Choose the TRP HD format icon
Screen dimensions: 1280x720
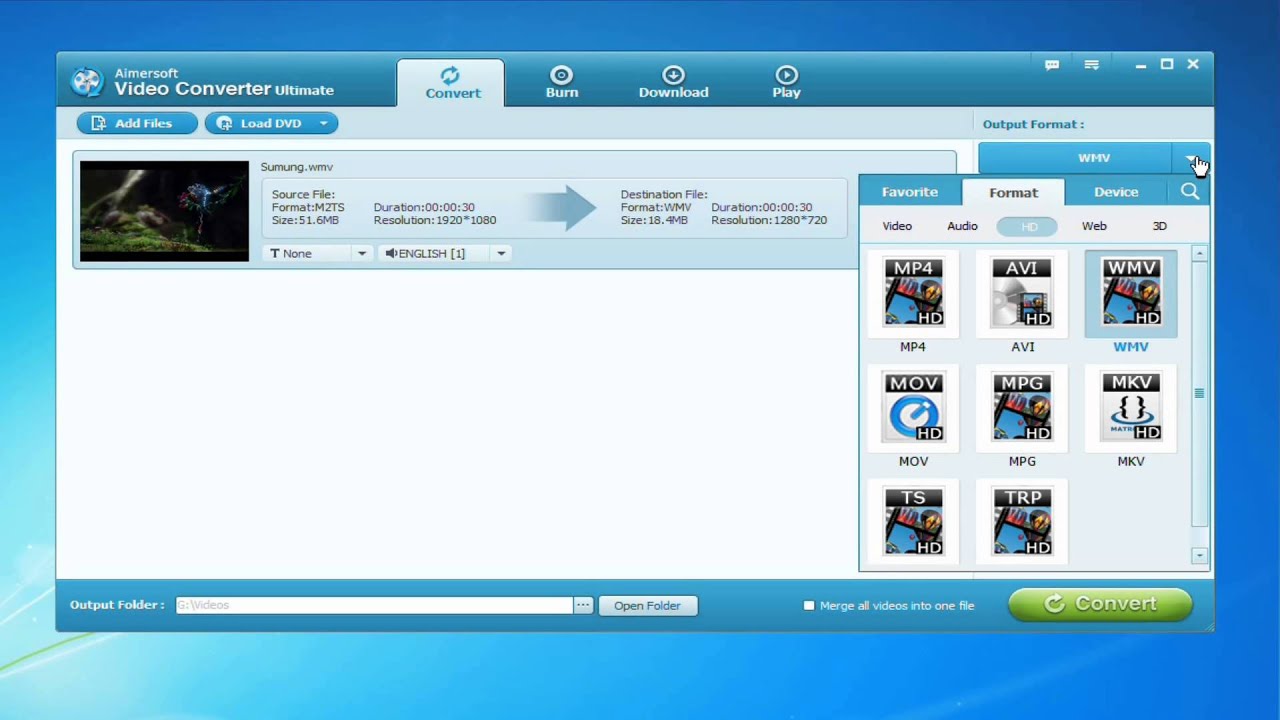click(x=1022, y=522)
